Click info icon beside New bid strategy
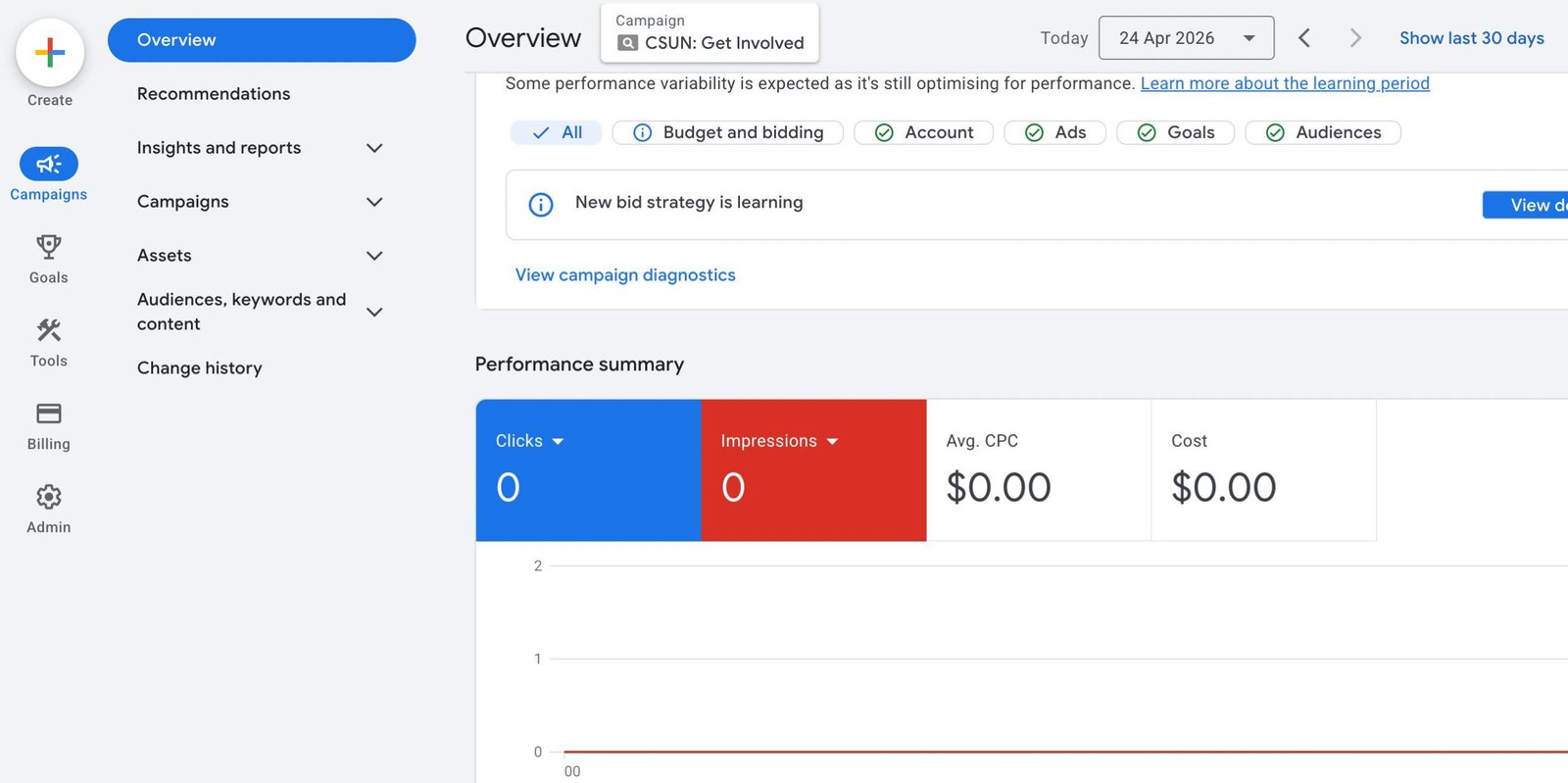Screen dimensions: 1568x783 pos(541,204)
